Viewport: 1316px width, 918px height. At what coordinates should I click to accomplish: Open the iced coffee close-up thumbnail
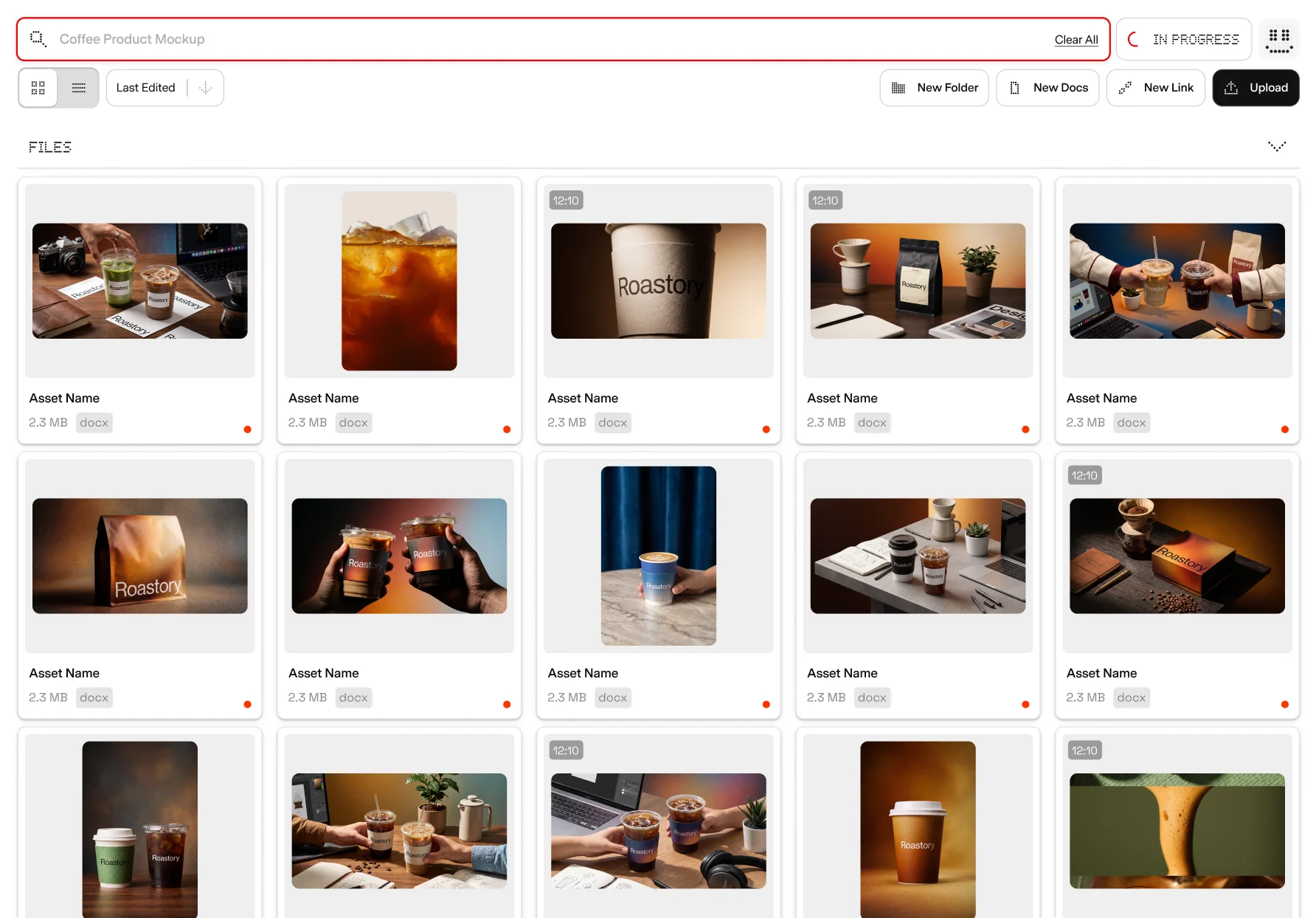click(x=399, y=281)
